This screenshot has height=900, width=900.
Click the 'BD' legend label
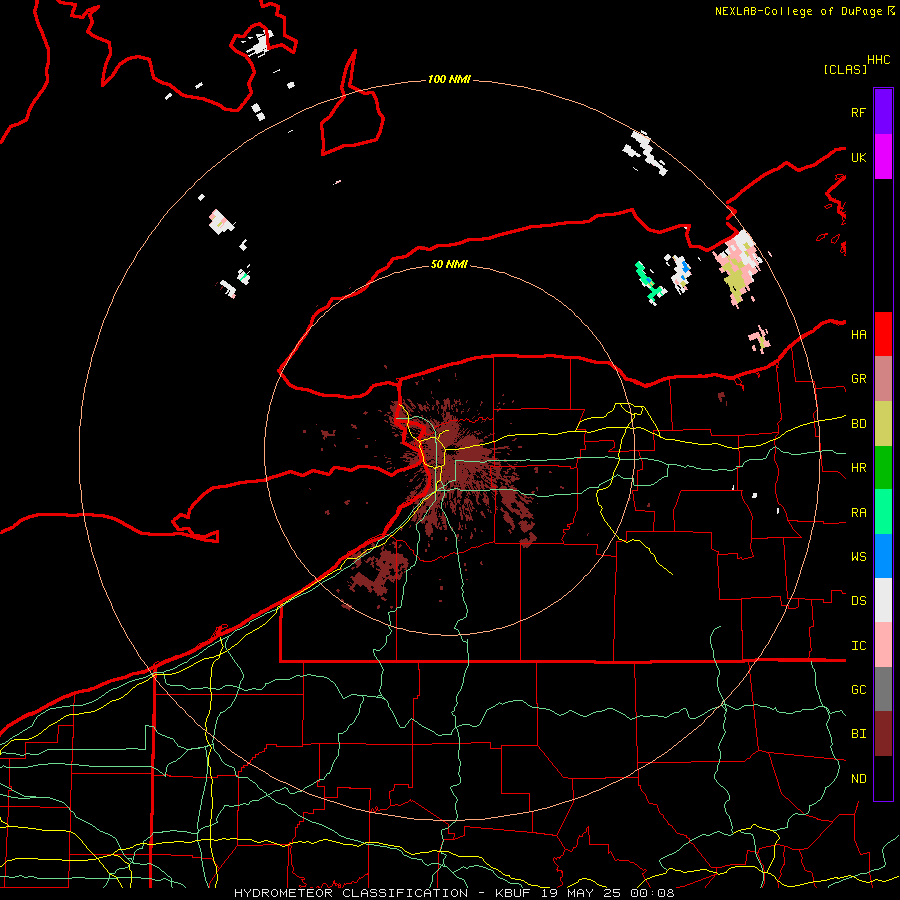pos(858,424)
